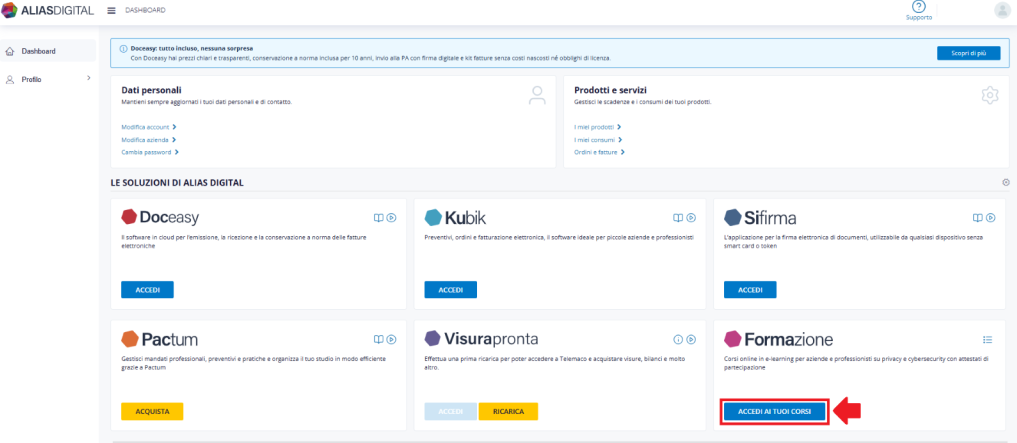Click the info icon in Doceasy banner
1017x443 pixels.
click(123, 48)
